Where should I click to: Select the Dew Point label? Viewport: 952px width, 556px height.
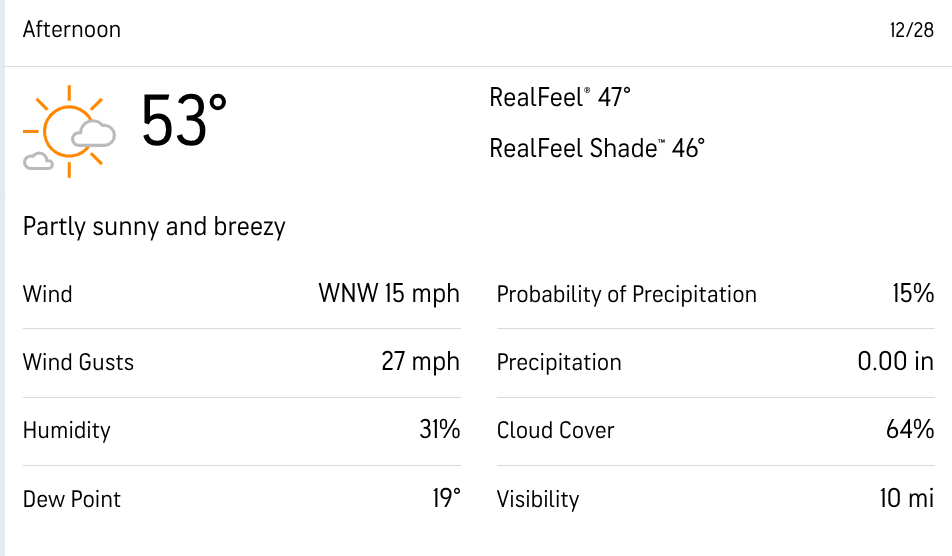point(72,498)
